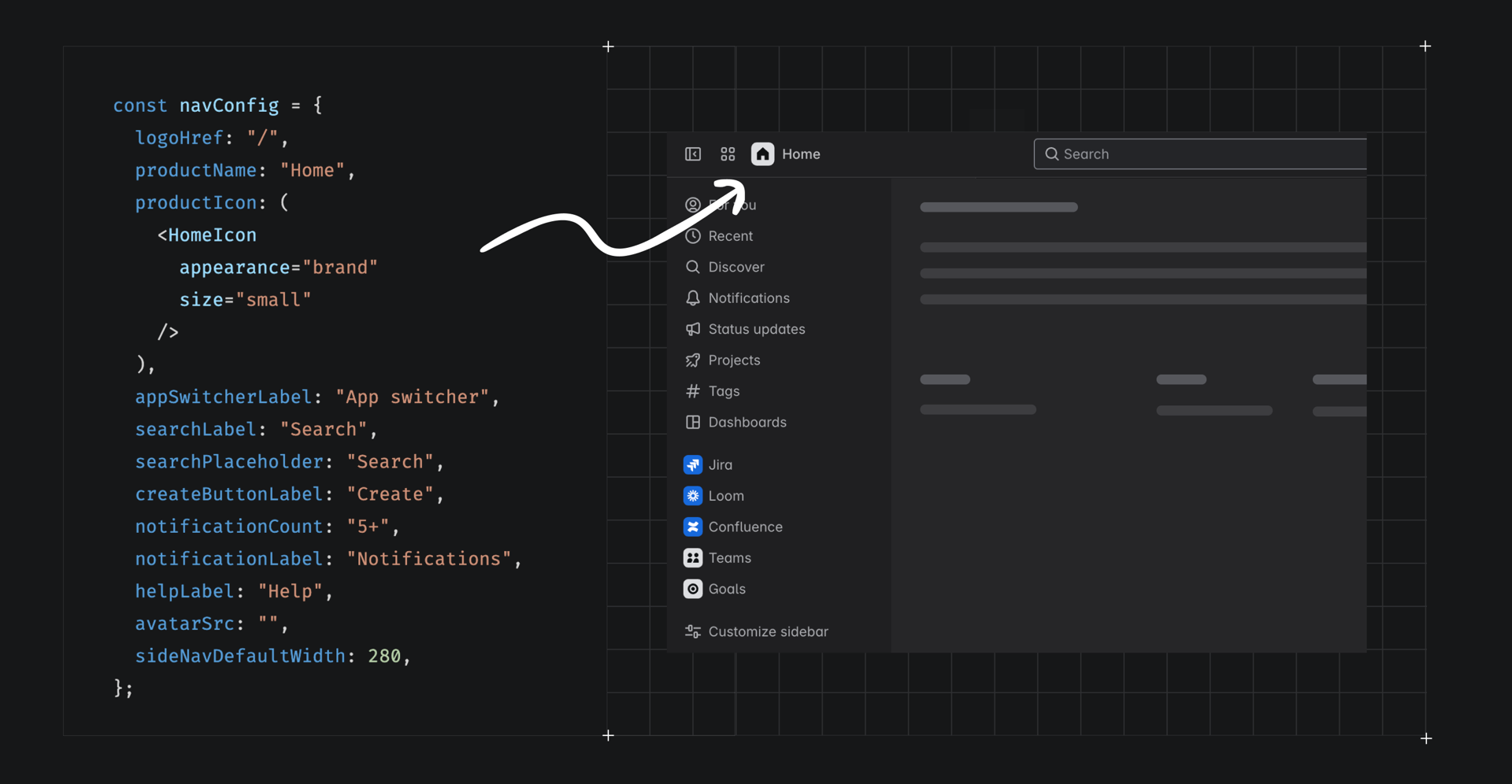Open Notifications via the bell icon
The width and height of the screenshot is (1512, 784).
(x=693, y=298)
